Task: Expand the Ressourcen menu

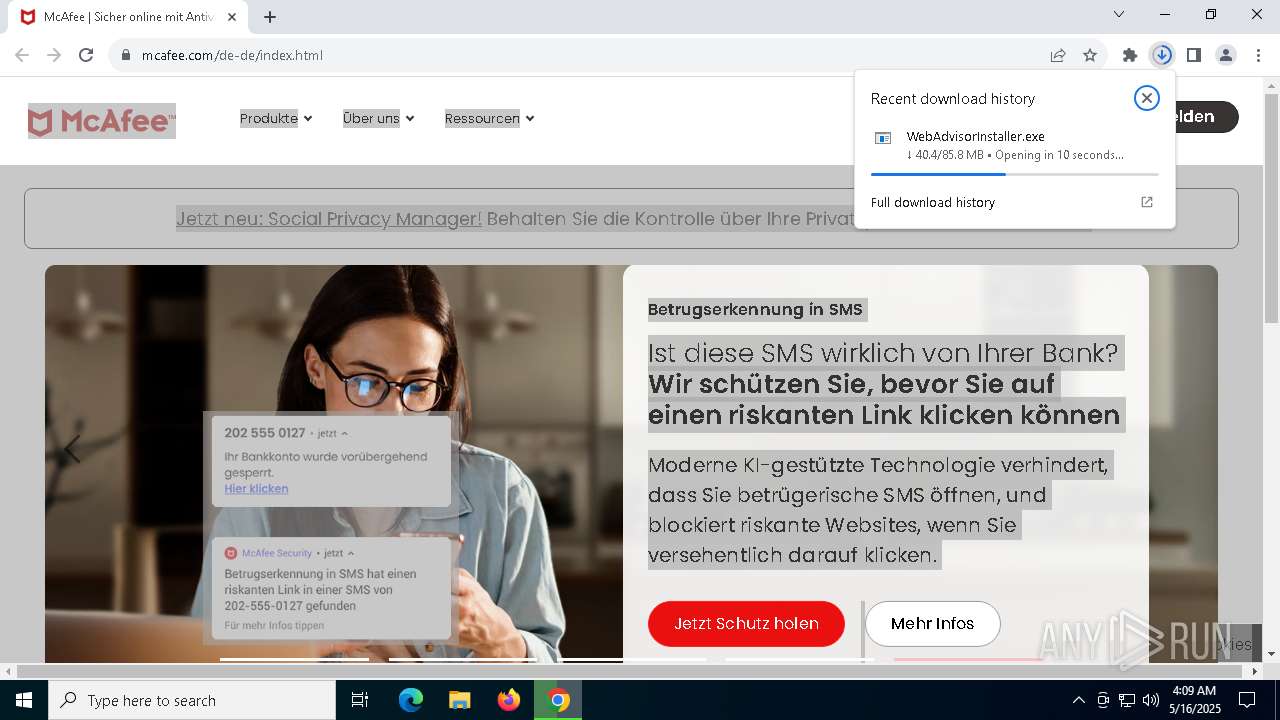Action: pyautogui.click(x=489, y=118)
